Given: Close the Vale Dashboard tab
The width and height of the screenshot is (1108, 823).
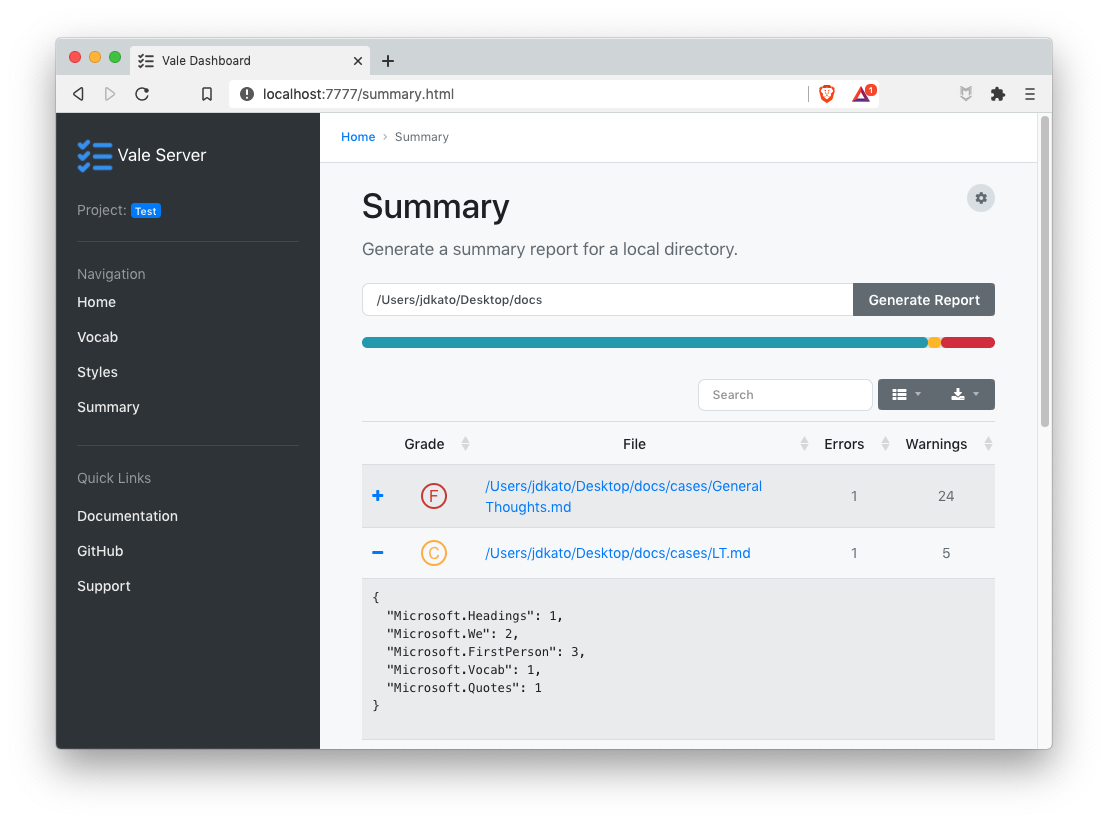Looking at the screenshot, I should (x=358, y=61).
